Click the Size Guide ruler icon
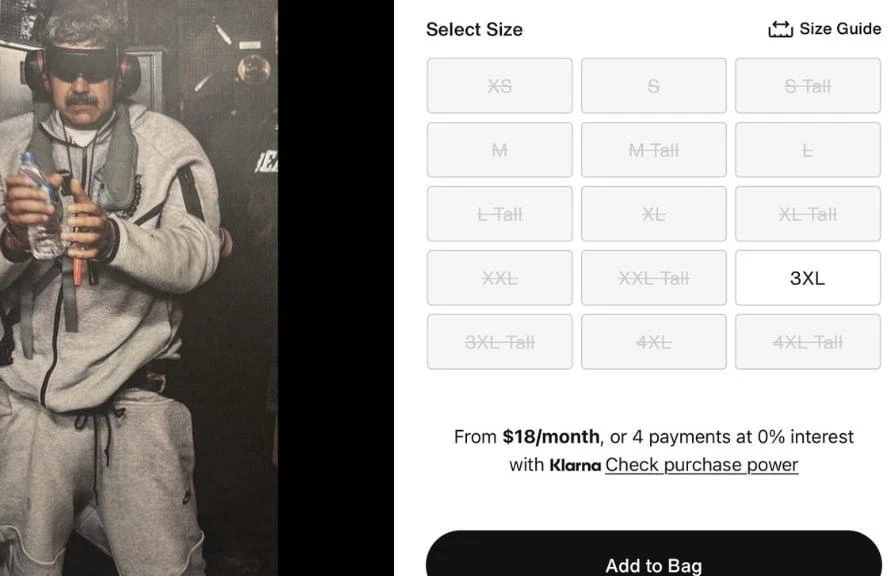 coord(780,29)
